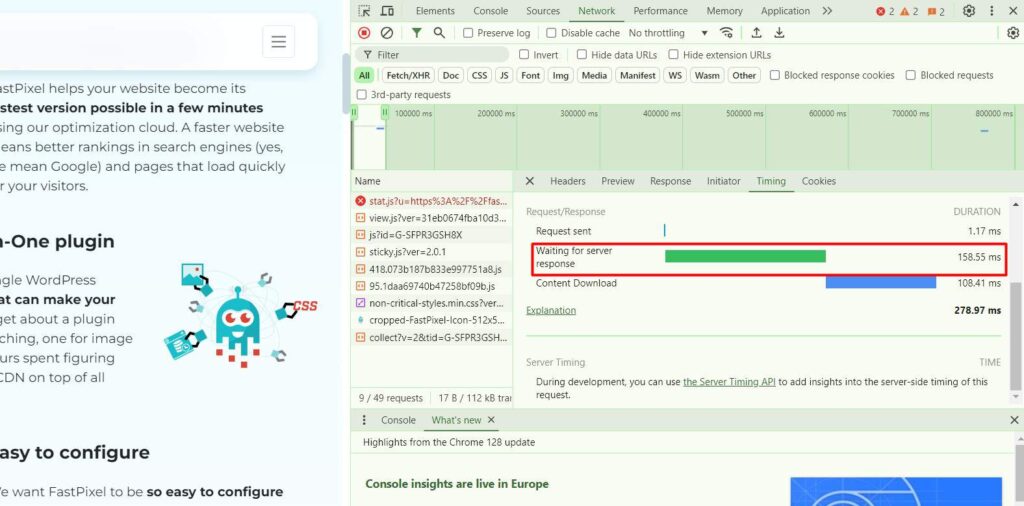Open network search with magnifier icon
1024x506 pixels.
(439, 33)
